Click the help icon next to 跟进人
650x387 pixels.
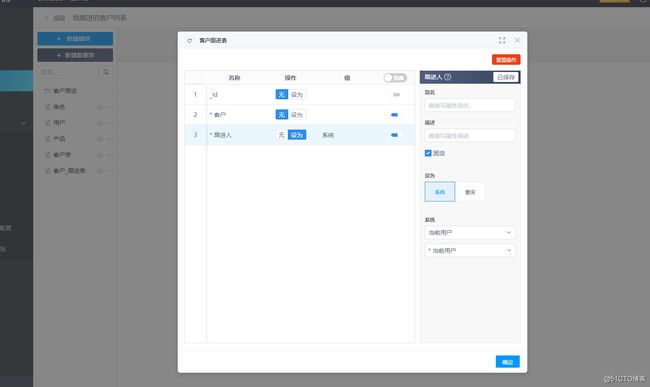click(x=448, y=77)
